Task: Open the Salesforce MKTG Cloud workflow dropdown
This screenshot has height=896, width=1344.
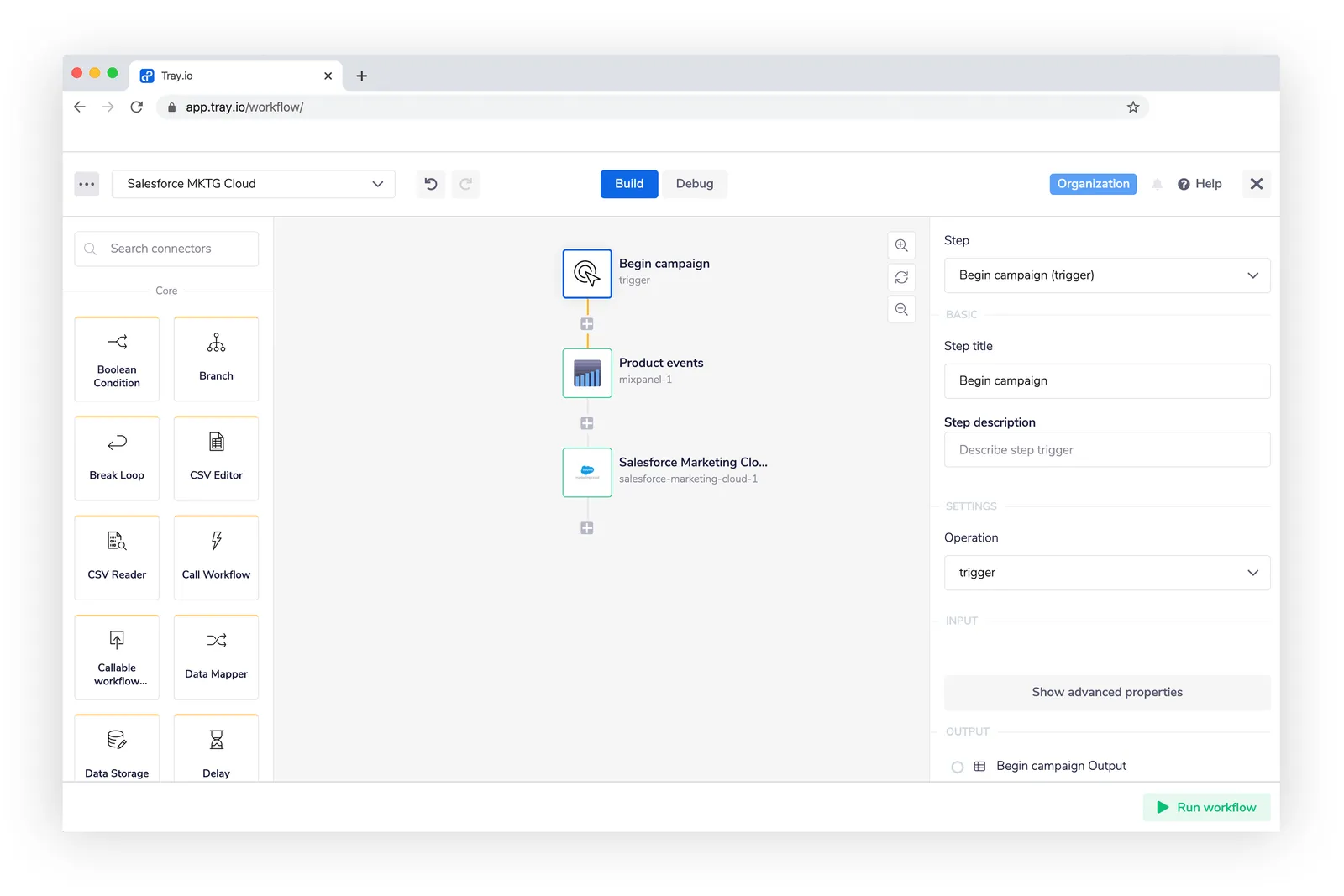Action: [254, 184]
